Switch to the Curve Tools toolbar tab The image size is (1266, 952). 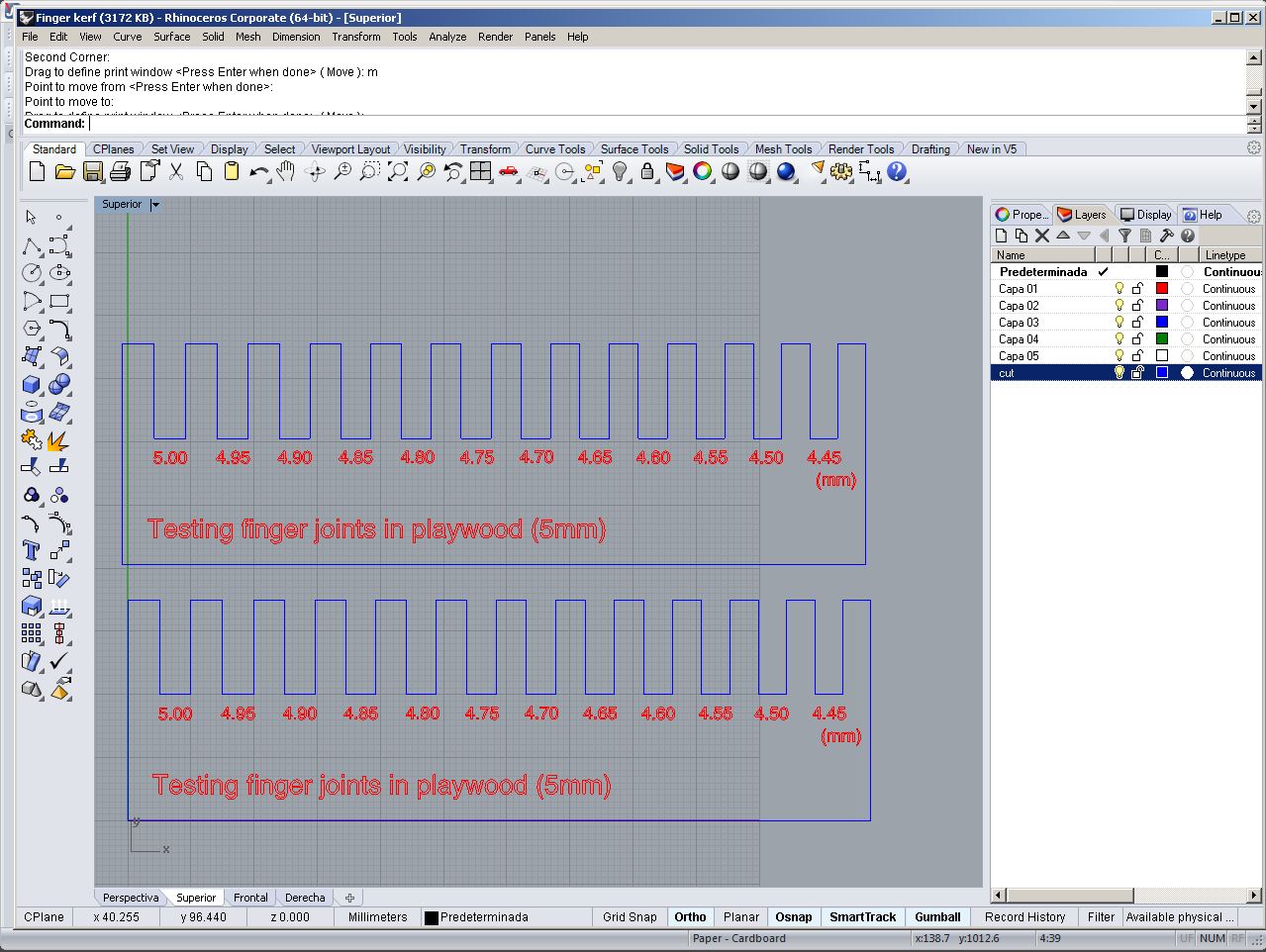(x=554, y=149)
